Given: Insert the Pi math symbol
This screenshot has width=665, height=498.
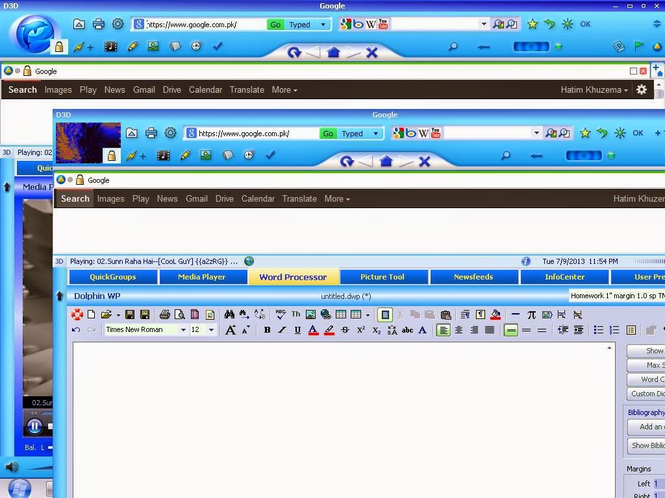Looking at the screenshot, I should pos(531,314).
